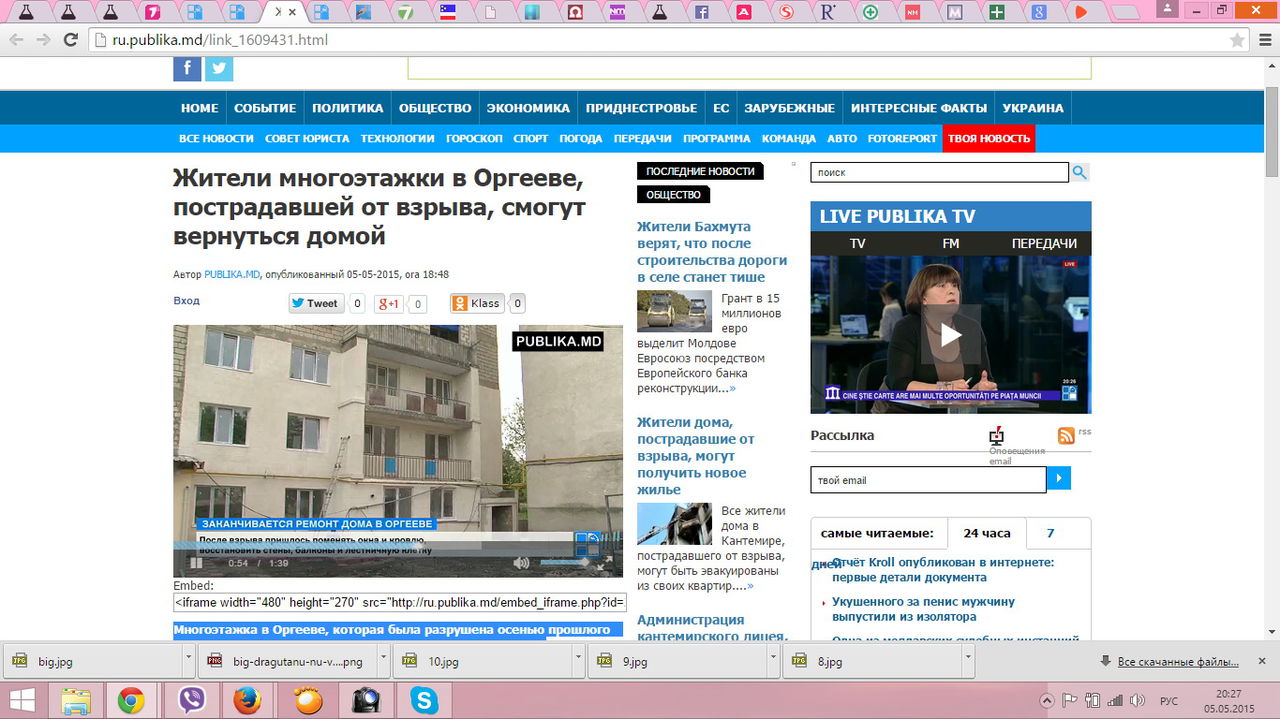The image size is (1280, 719).
Task: Select the TV tab in live widget
Action: click(857, 243)
